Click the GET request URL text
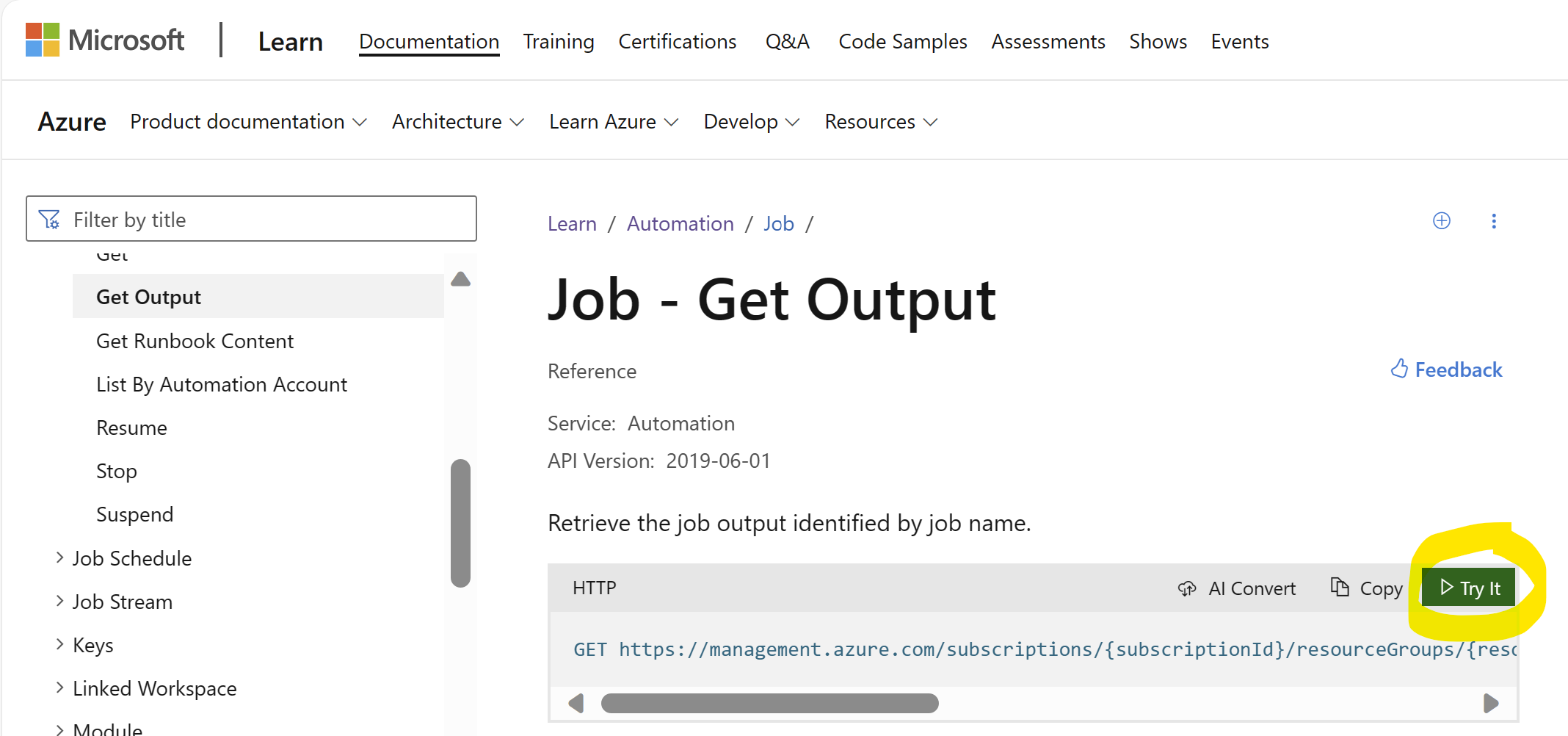This screenshot has width=1568, height=736. (x=1045, y=649)
